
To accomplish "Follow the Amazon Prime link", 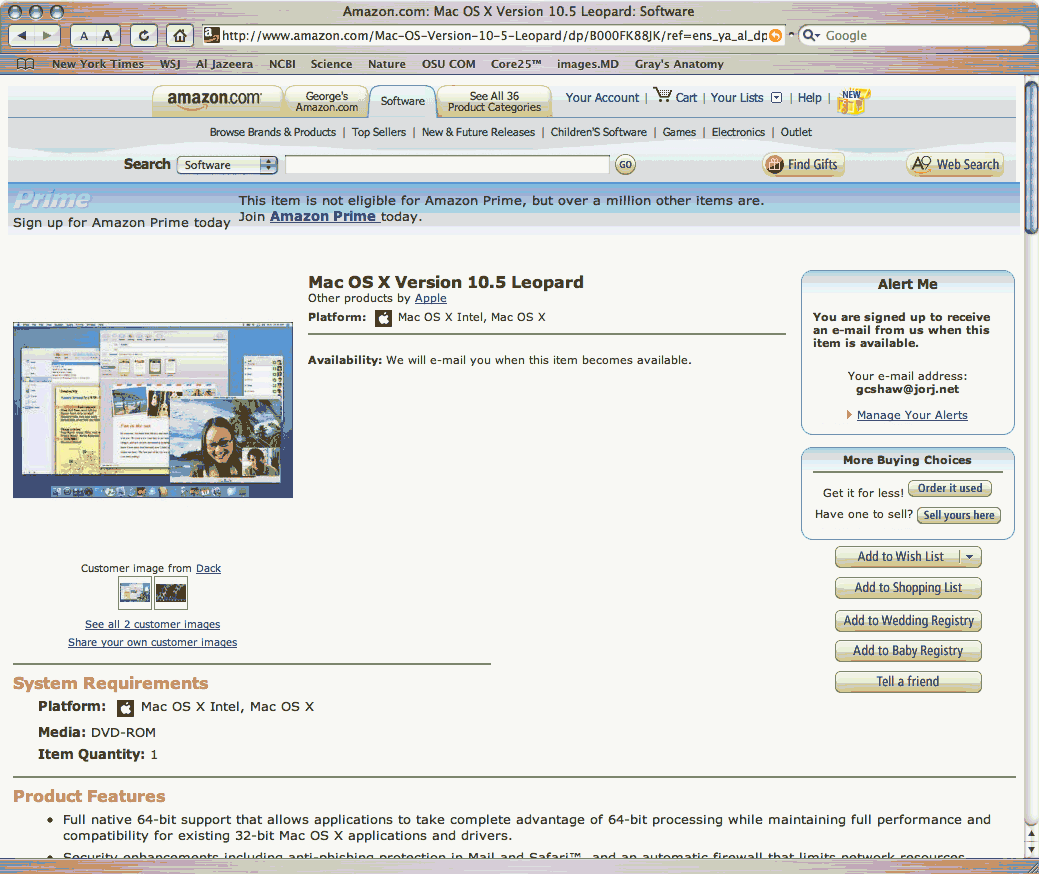I will 325,217.
